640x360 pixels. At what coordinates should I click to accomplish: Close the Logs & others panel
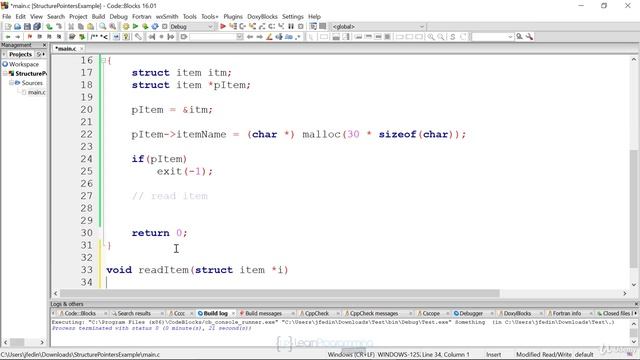636,304
